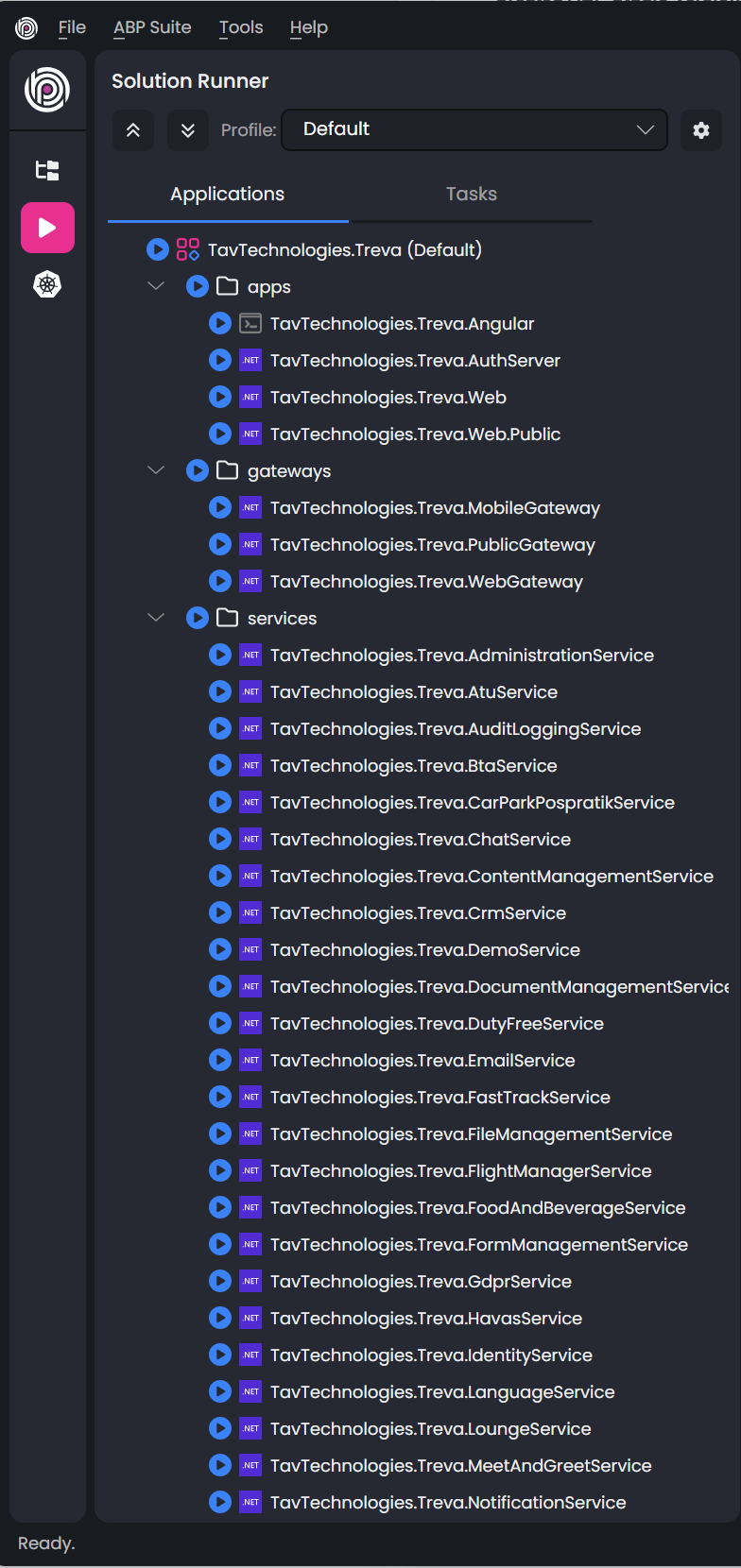Open the Profile Default dropdown
Image resolution: width=741 pixels, height=1568 pixels.
coord(474,129)
